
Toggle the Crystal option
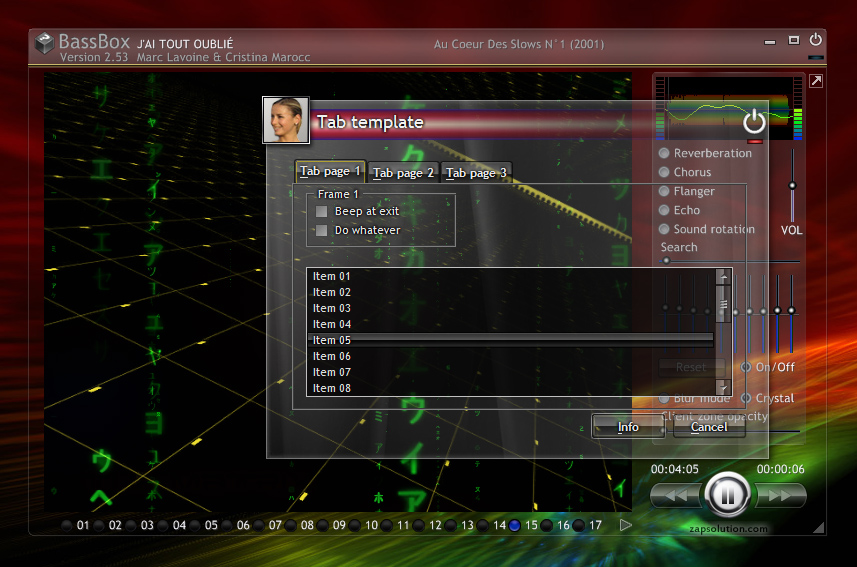[x=746, y=398]
